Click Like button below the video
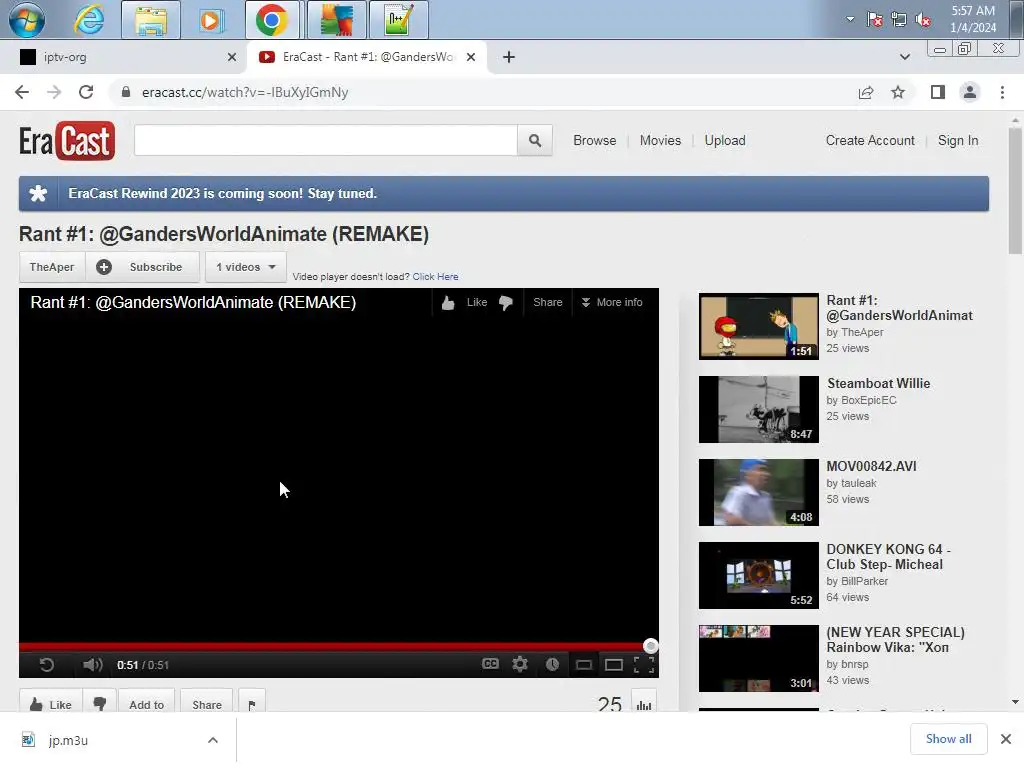1024x768 pixels. [x=51, y=704]
